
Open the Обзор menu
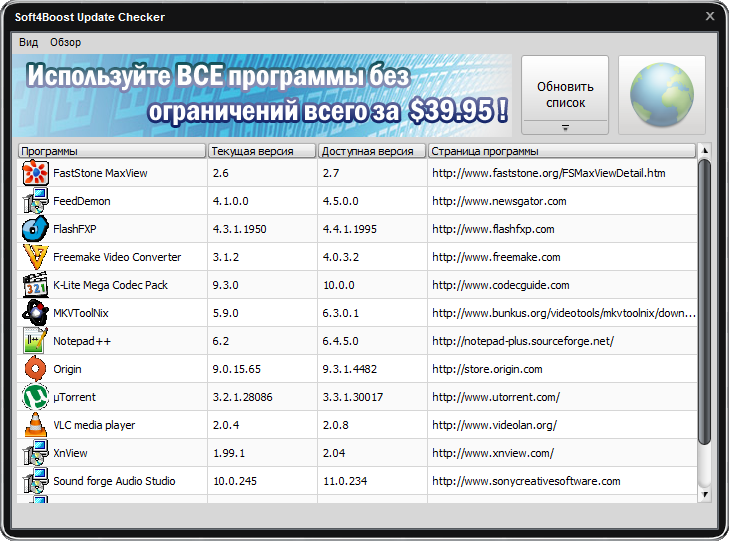66,42
